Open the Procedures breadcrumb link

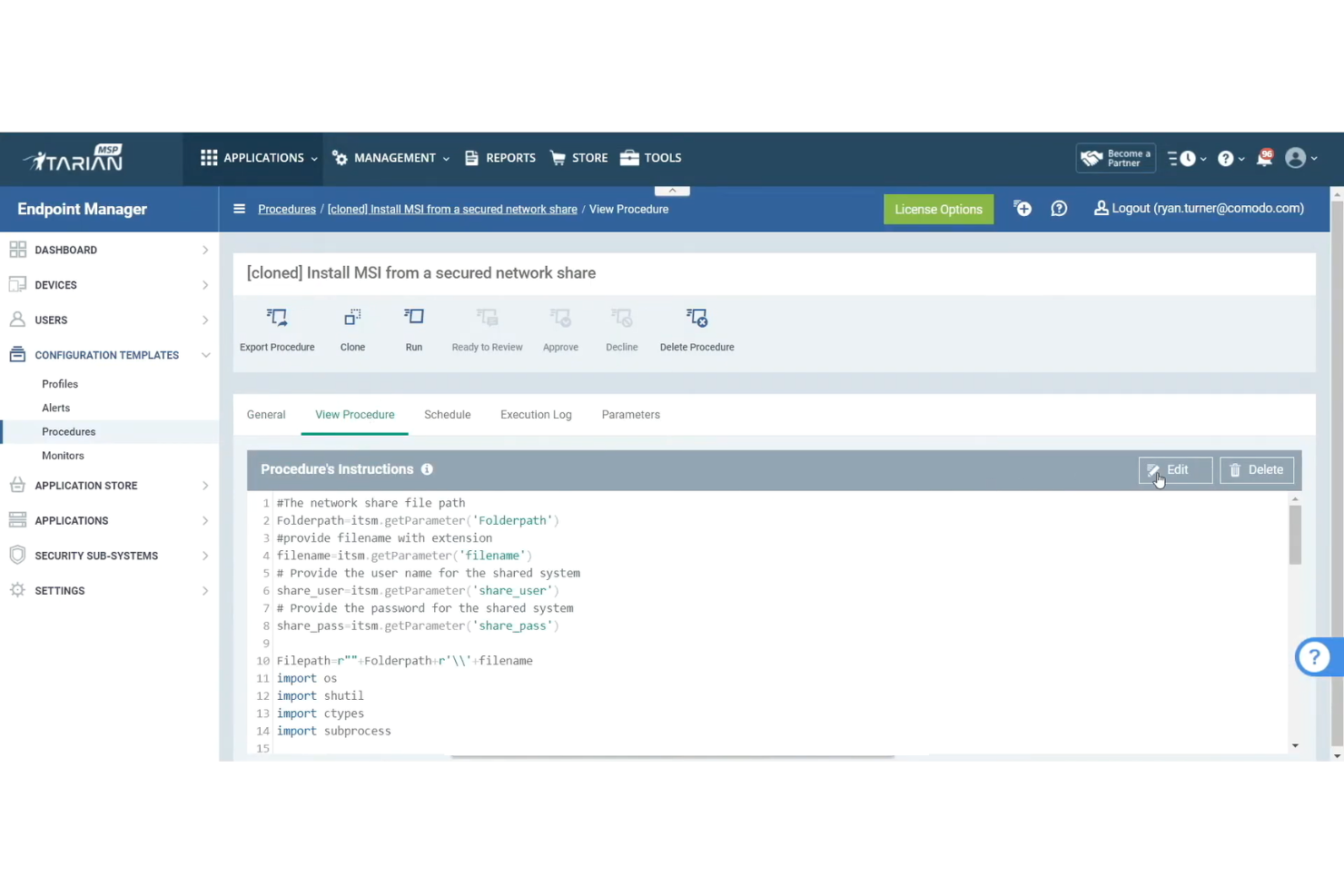[286, 209]
